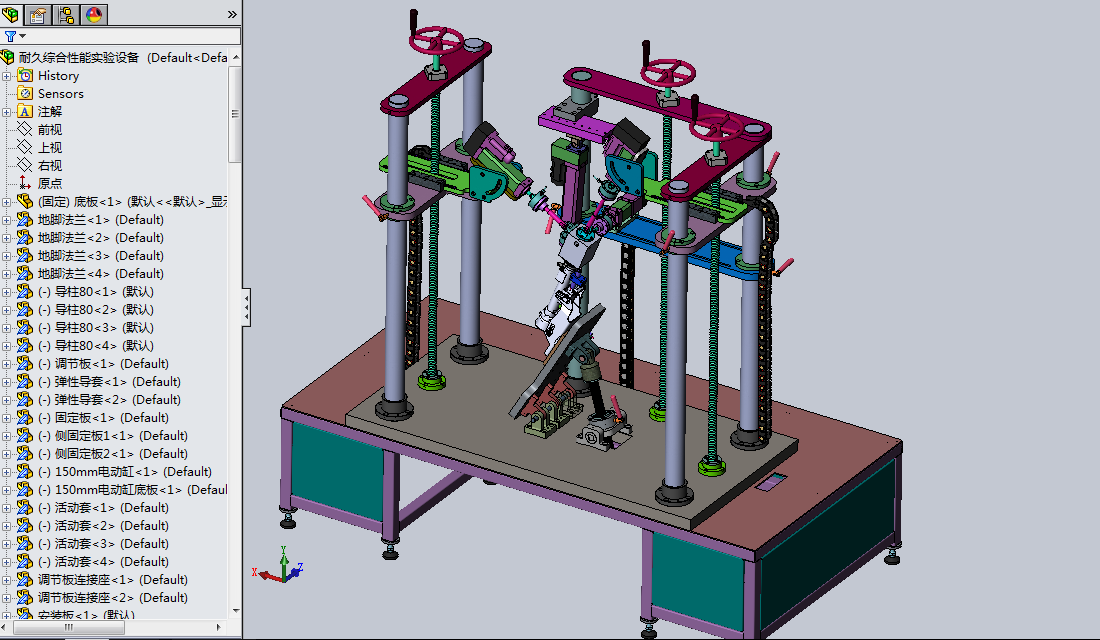Image resolution: width=1100 pixels, height=640 pixels.
Task: Expand the 注解 annotations node
Action: pos(6,112)
